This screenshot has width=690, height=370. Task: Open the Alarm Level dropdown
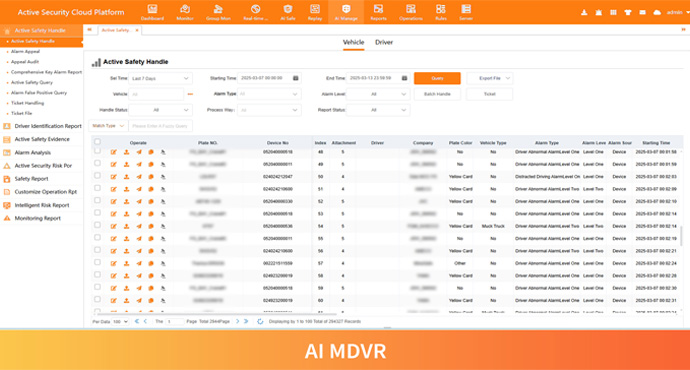click(x=378, y=94)
